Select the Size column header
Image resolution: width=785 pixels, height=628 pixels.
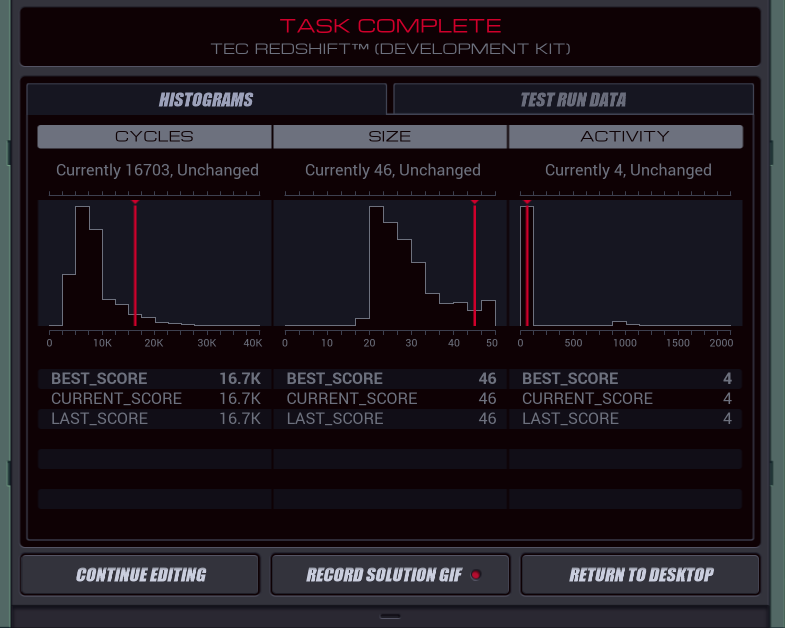[389, 136]
